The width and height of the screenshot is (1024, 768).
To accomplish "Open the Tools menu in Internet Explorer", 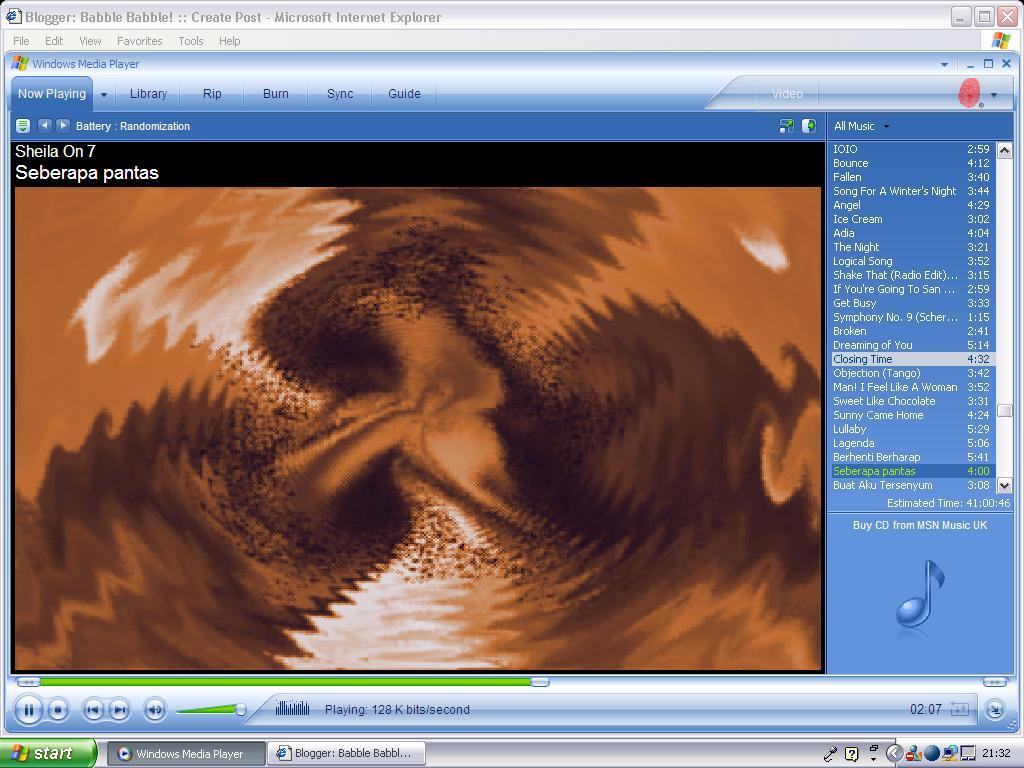I will tap(191, 40).
